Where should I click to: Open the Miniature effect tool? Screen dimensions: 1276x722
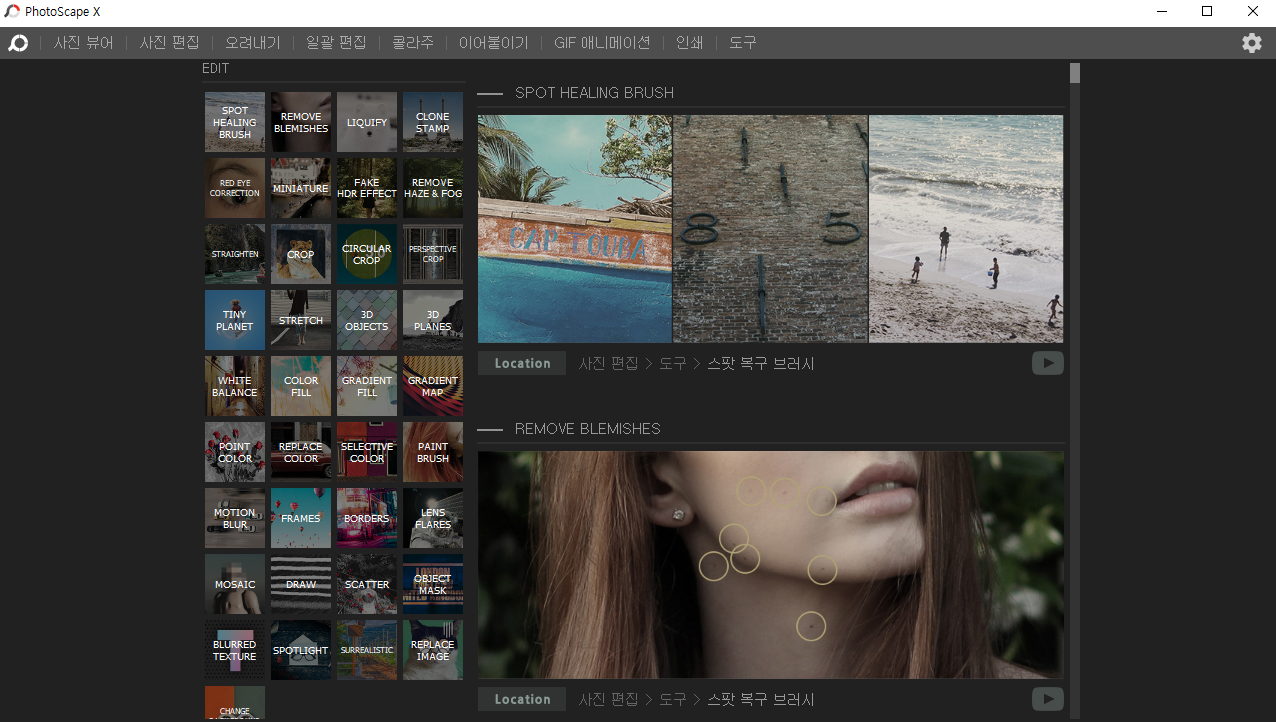click(300, 188)
